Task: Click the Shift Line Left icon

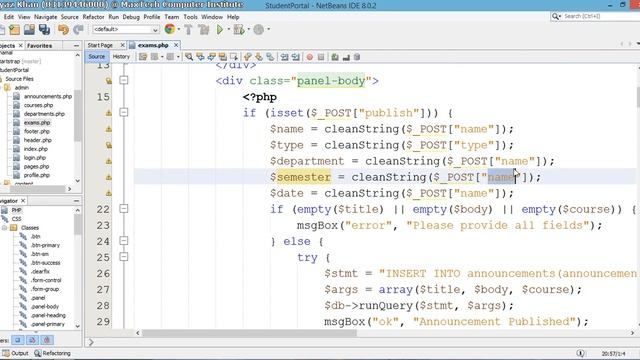Action: pos(284,57)
